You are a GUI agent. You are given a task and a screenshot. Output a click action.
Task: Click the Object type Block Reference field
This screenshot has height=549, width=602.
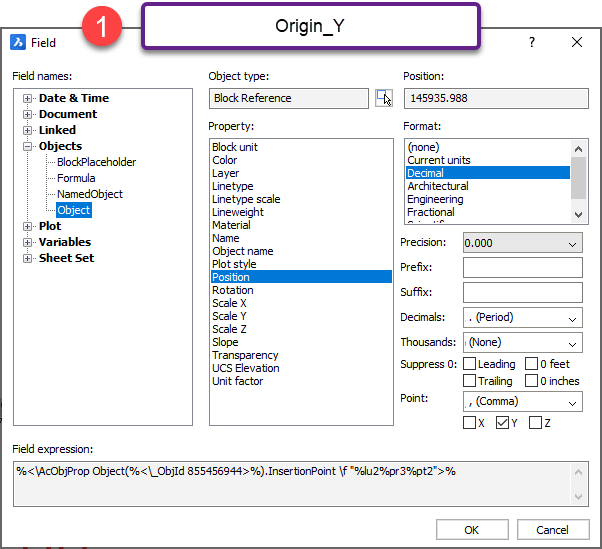[x=289, y=98]
